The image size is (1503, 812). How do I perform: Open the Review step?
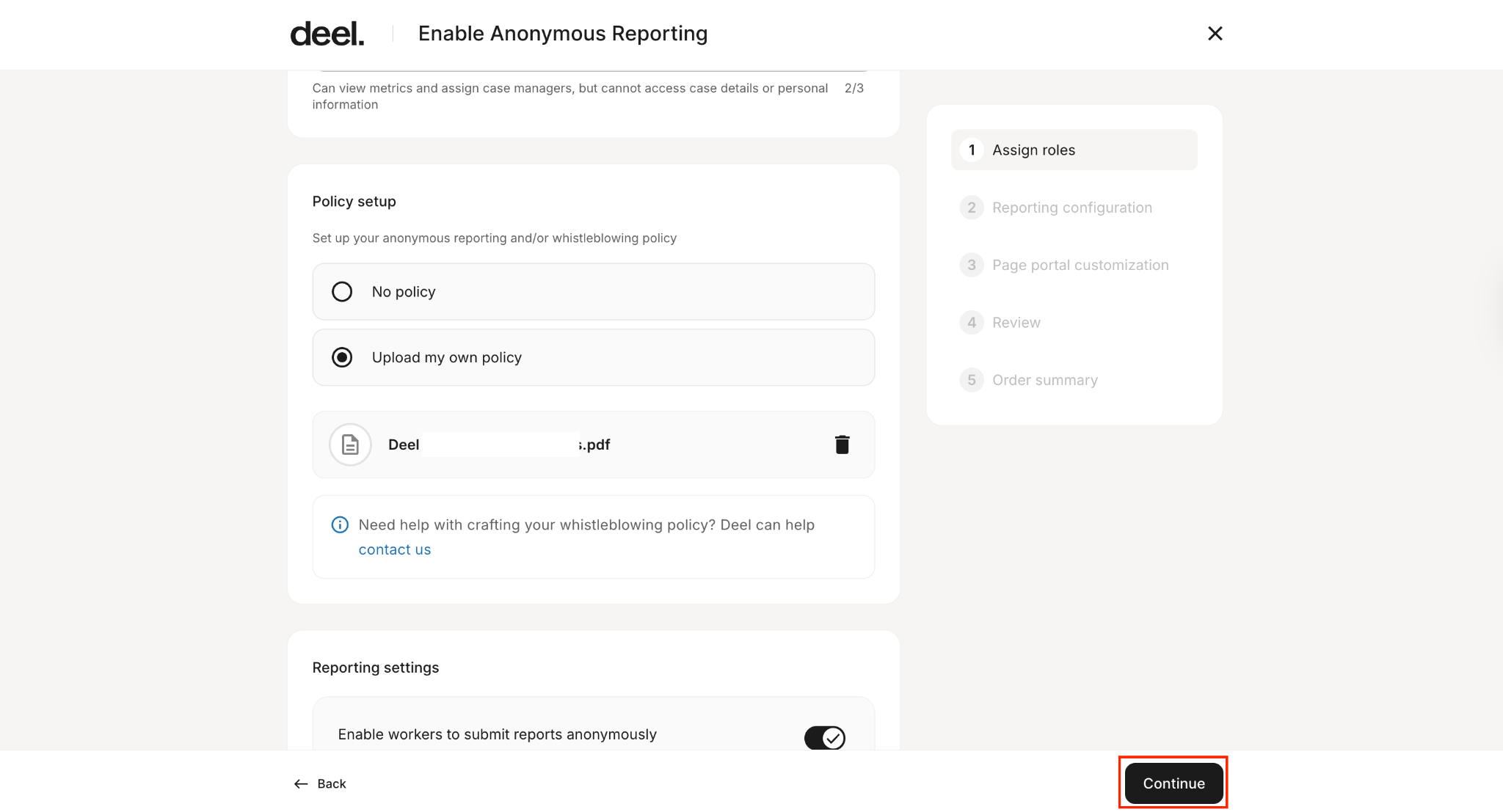(x=1016, y=323)
